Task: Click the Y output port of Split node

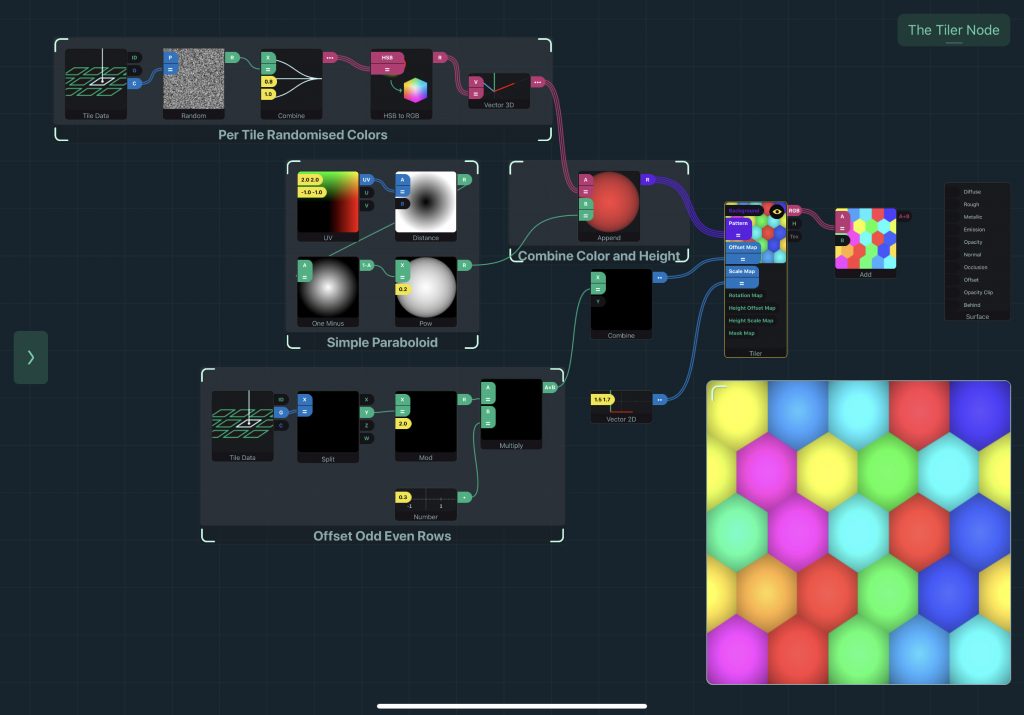Action: [x=366, y=412]
